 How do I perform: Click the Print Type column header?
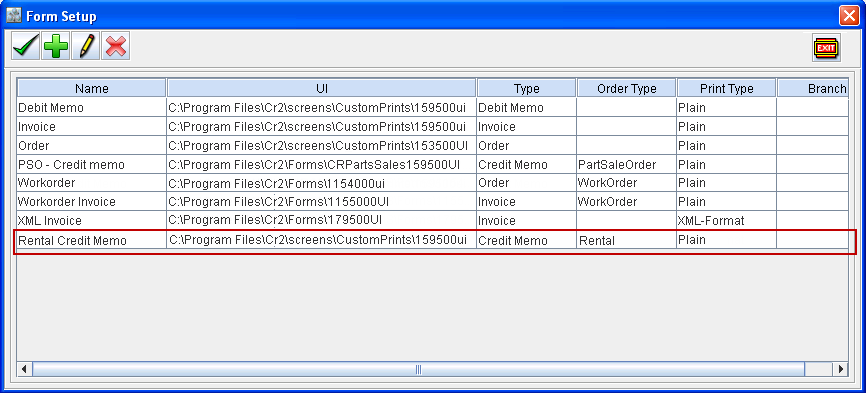click(727, 88)
